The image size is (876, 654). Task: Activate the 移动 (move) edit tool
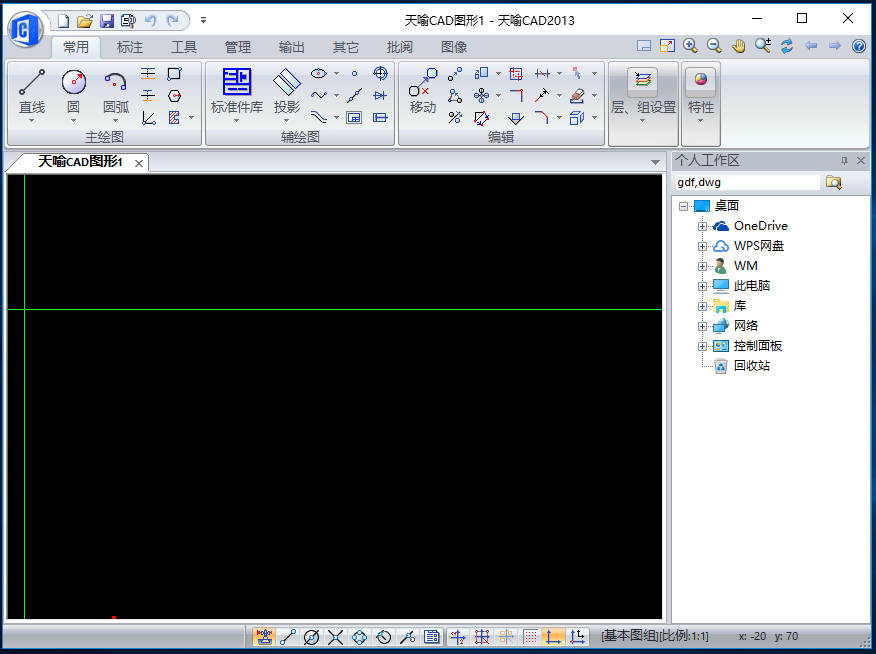pyautogui.click(x=423, y=91)
